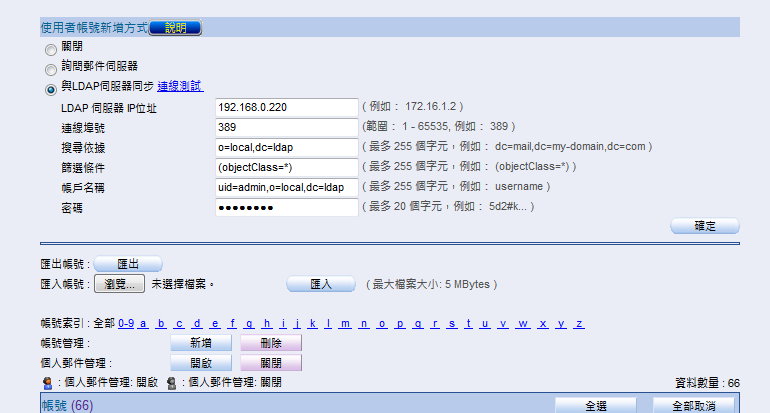This screenshot has height=413, width=770.
Task: Select the 詢問郵件伺服器 radio option
Action: click(50, 68)
